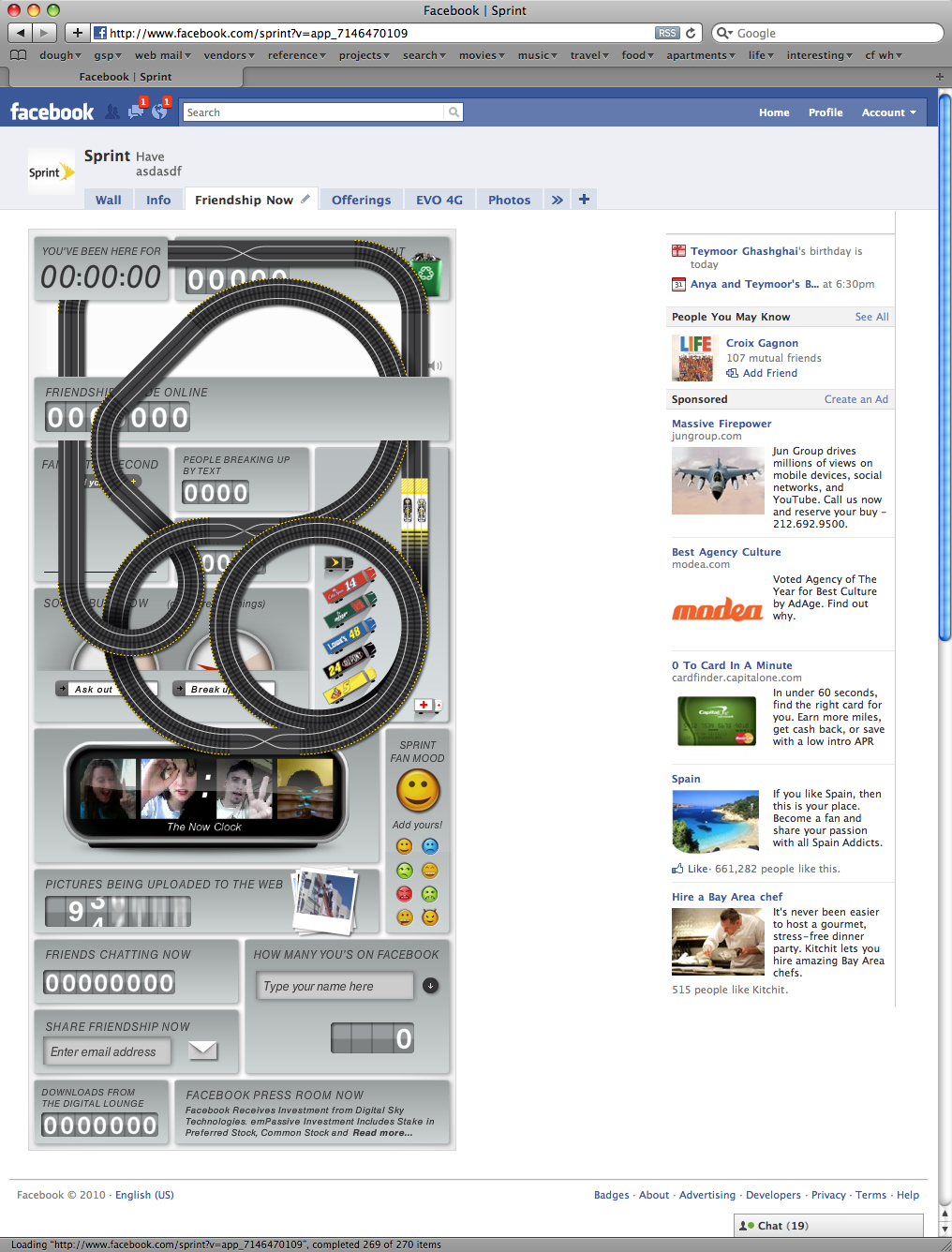Add a bookmark with the plus button

(78, 33)
